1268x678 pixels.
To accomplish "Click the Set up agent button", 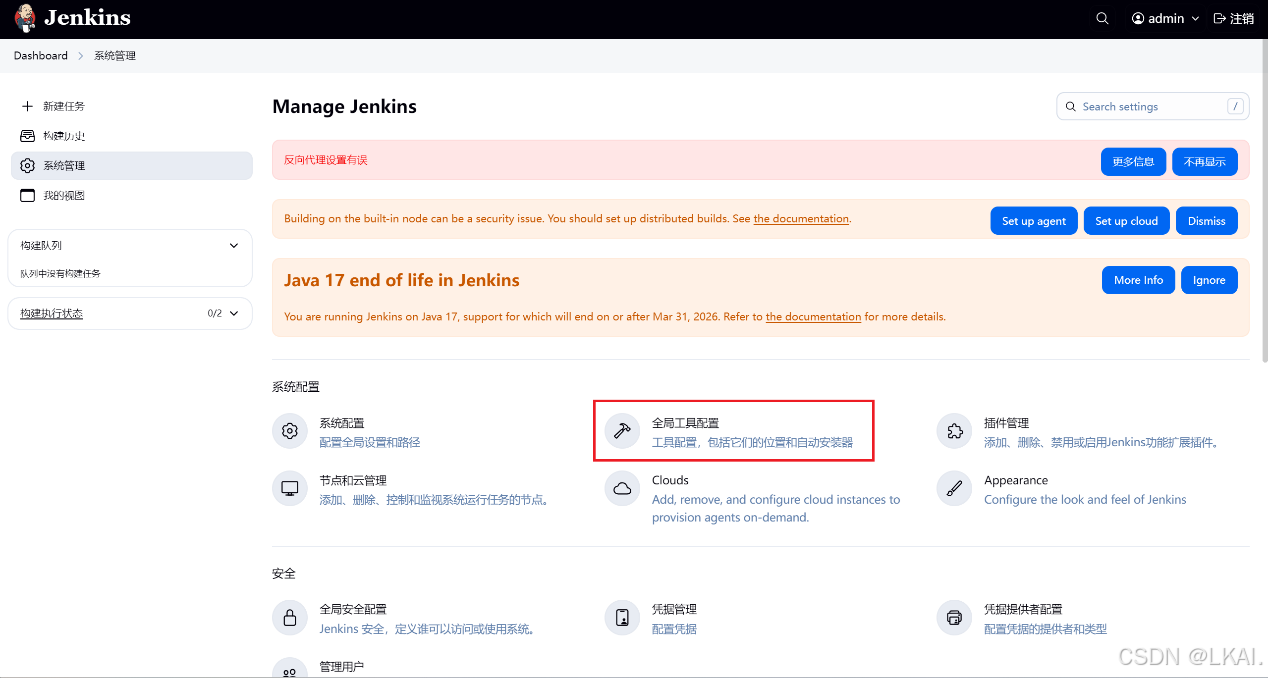I will click(x=1034, y=221).
